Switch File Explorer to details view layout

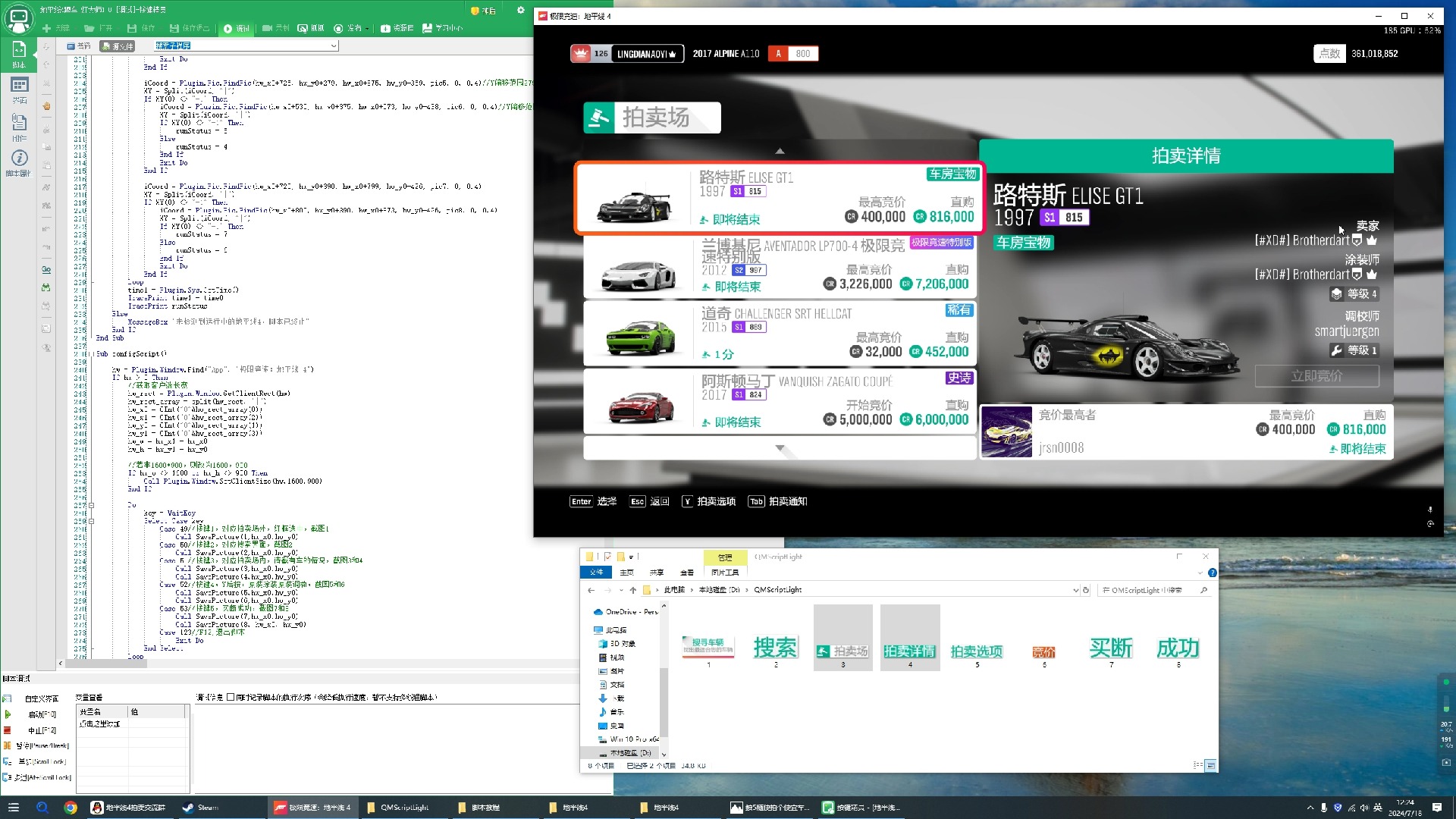[x=1197, y=765]
